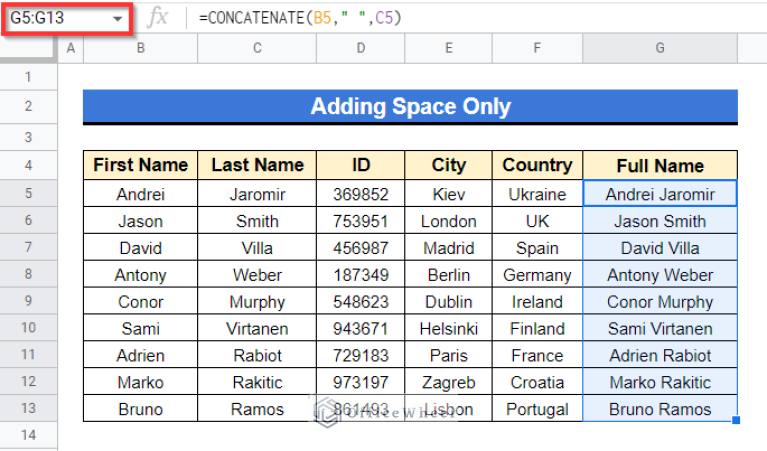767x451 pixels.
Task: Select cell containing 'Andrei'
Action: click(x=140, y=194)
